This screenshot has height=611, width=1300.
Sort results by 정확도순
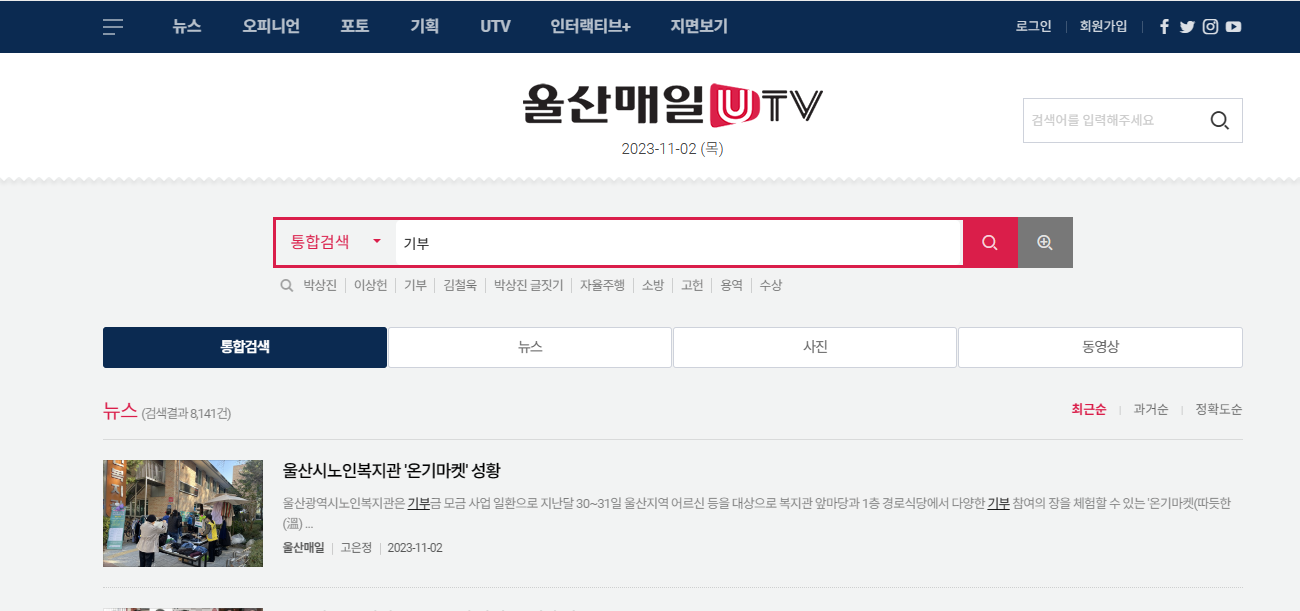pos(1219,410)
